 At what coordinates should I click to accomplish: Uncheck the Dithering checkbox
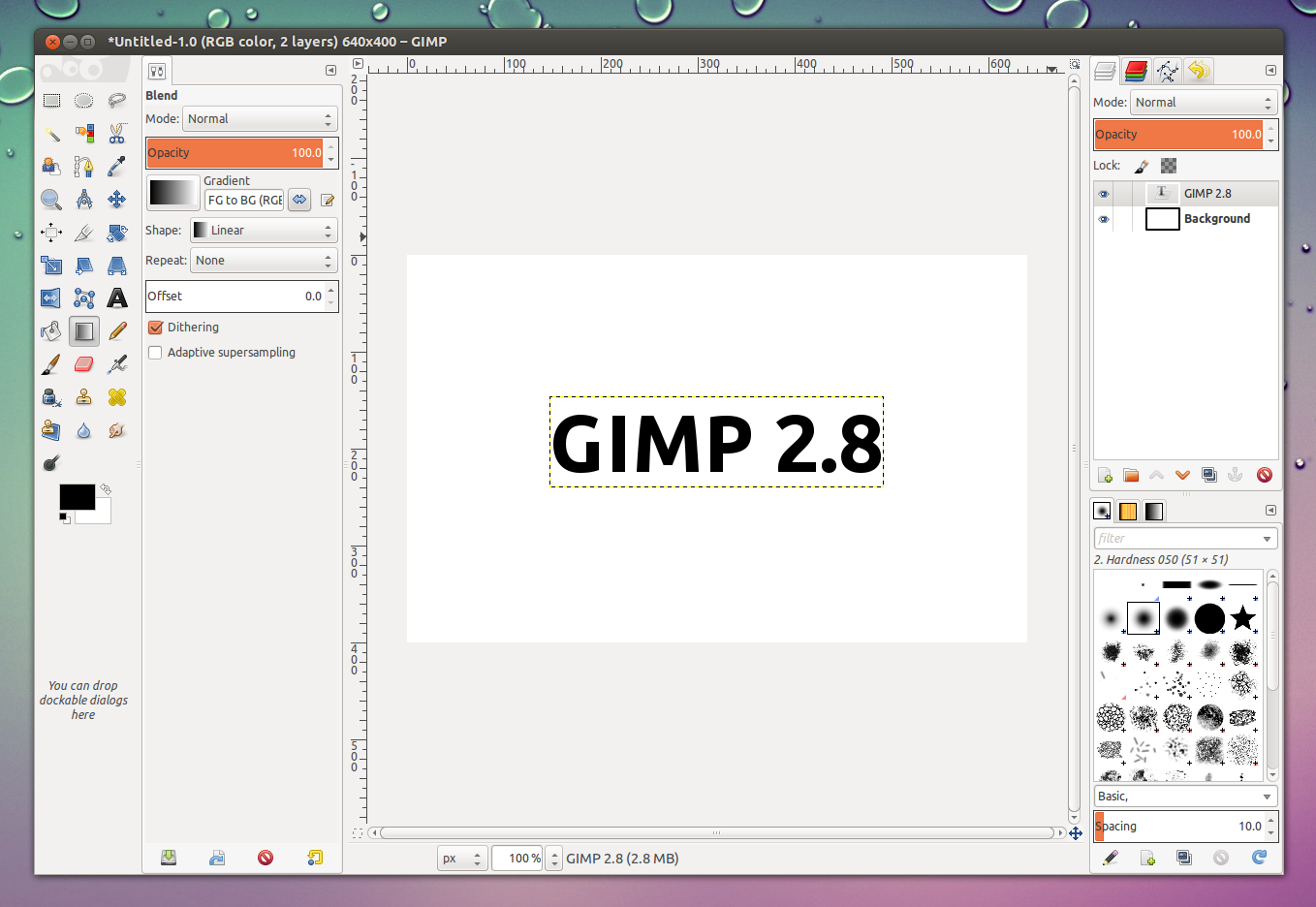point(155,328)
